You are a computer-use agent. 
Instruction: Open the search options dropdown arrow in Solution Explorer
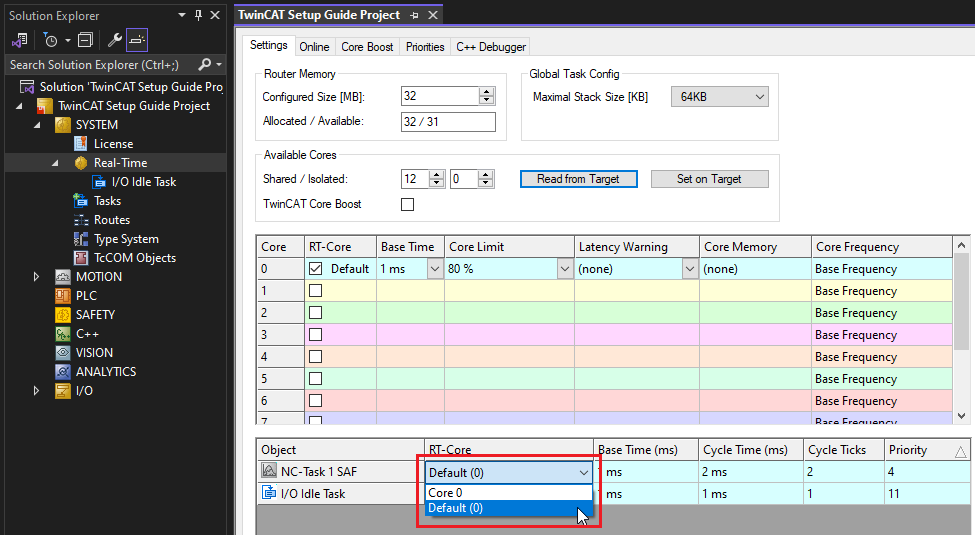[219, 64]
